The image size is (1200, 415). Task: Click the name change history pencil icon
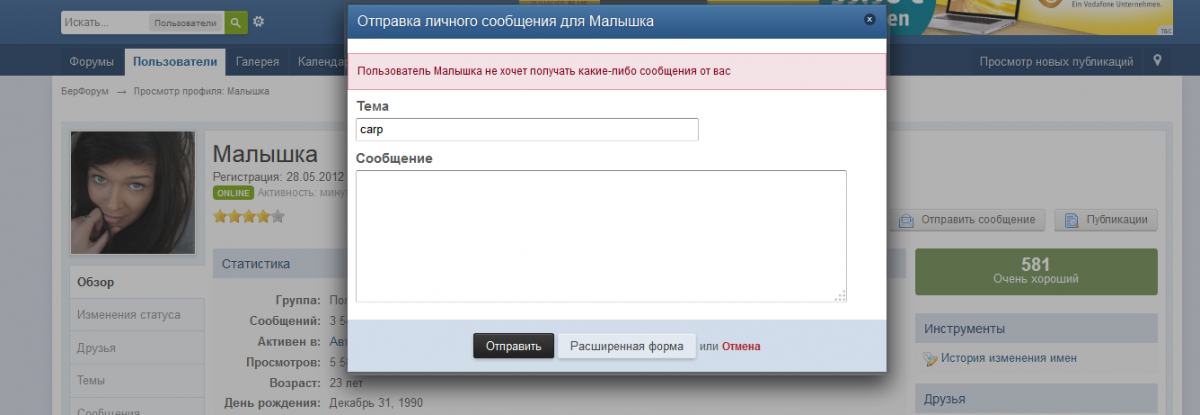click(930, 359)
